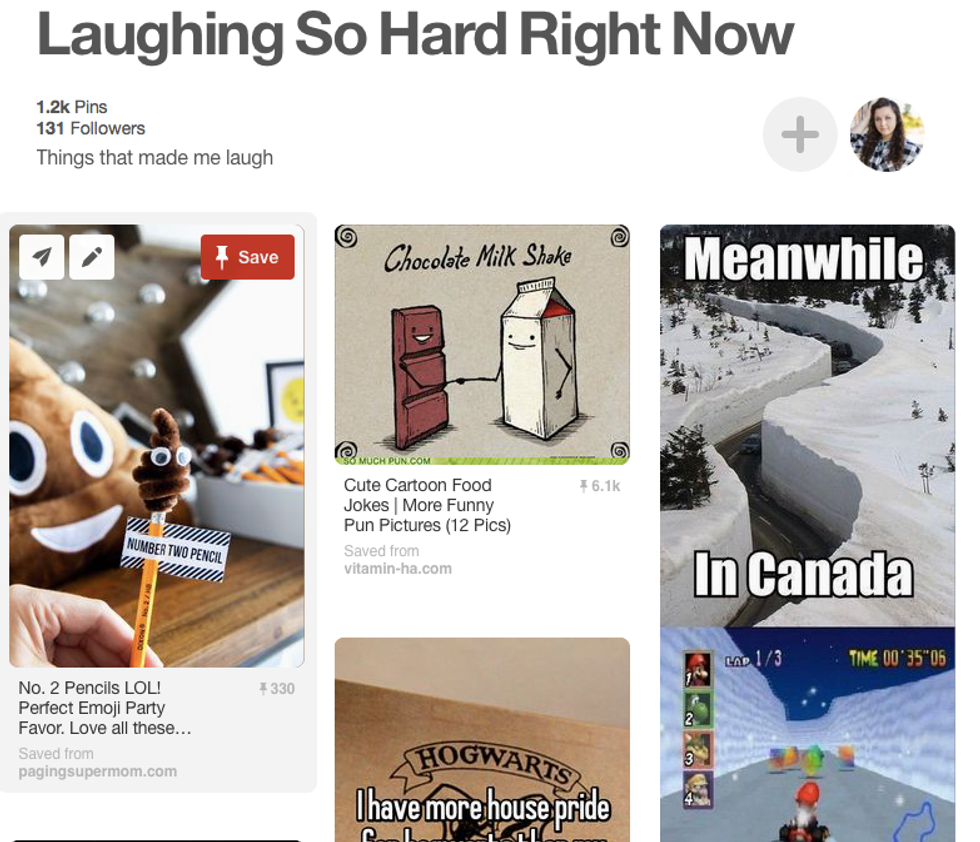Click the plus invite collaborator button
980x842 pixels.
(799, 134)
